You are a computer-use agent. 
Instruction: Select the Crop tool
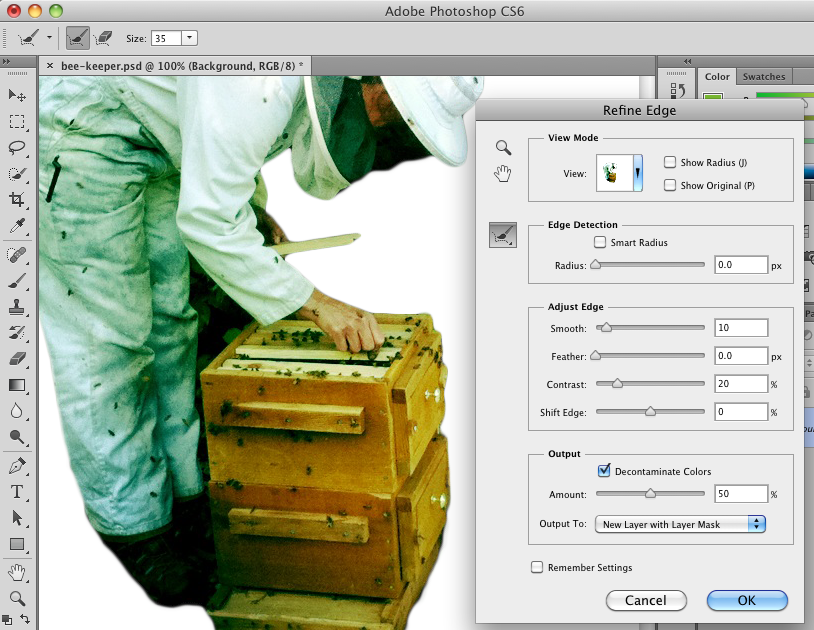tap(17, 200)
